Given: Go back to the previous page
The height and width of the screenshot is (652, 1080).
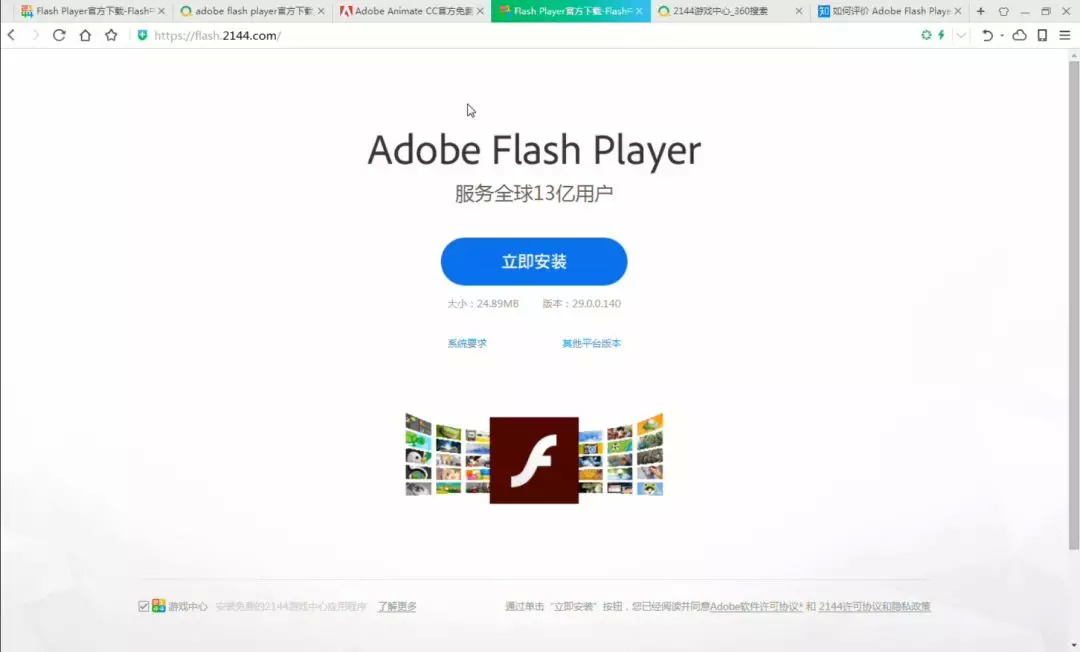Looking at the screenshot, I should pos(11,35).
